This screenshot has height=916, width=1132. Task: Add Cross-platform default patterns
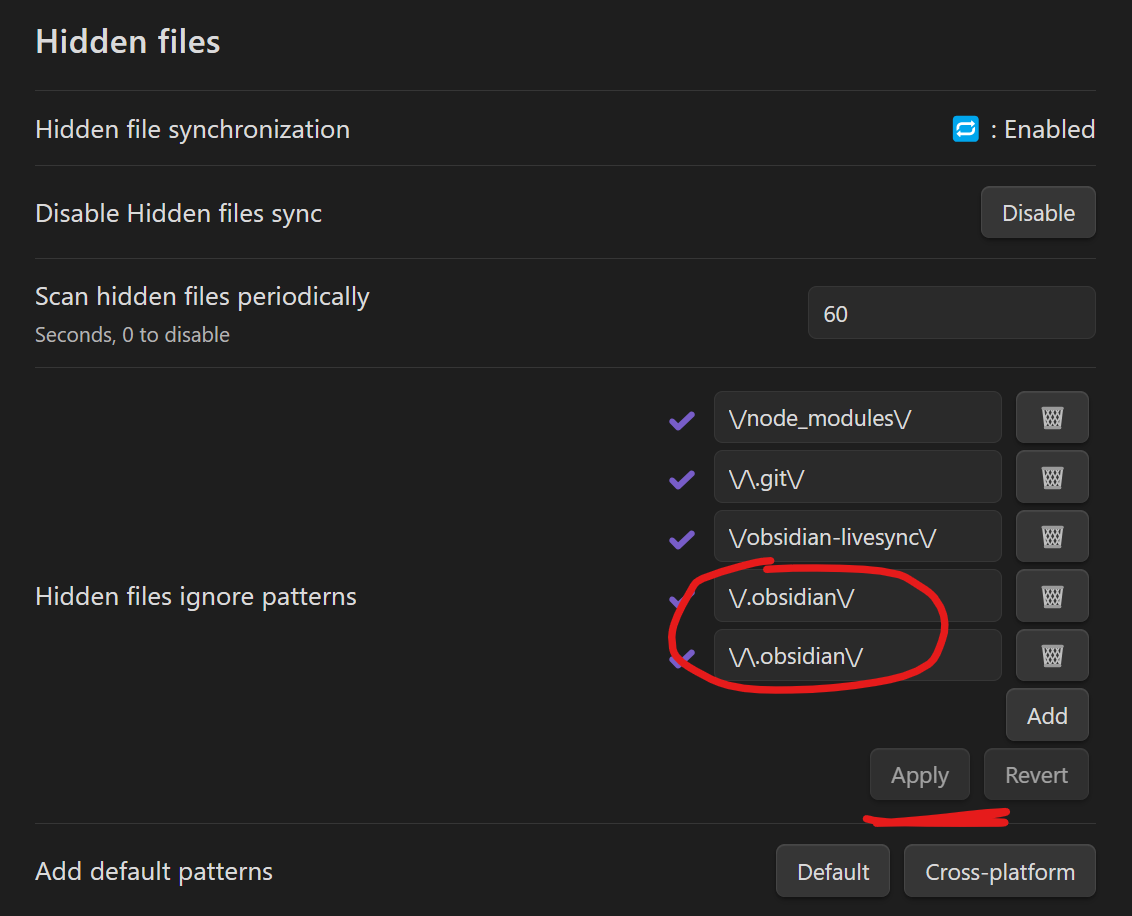click(x=999, y=872)
